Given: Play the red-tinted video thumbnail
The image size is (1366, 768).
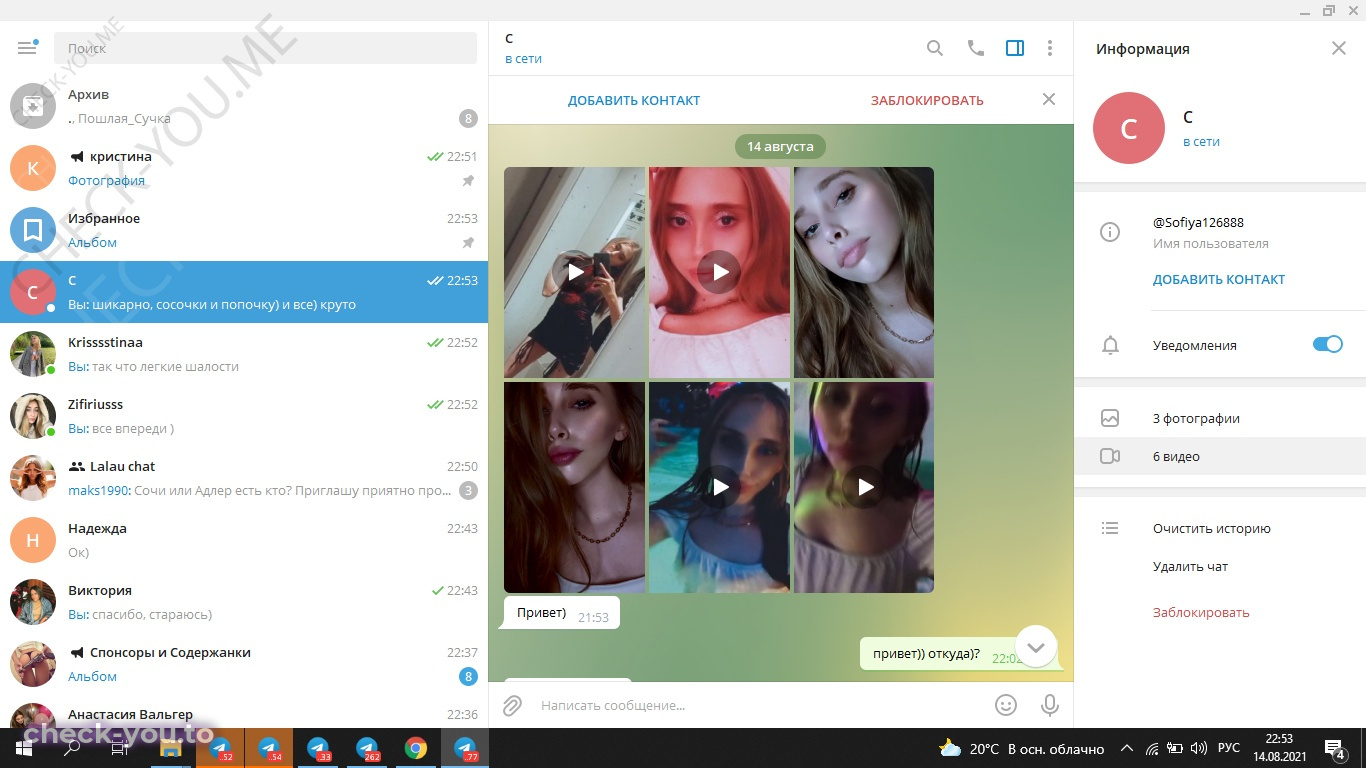Looking at the screenshot, I should (x=719, y=272).
